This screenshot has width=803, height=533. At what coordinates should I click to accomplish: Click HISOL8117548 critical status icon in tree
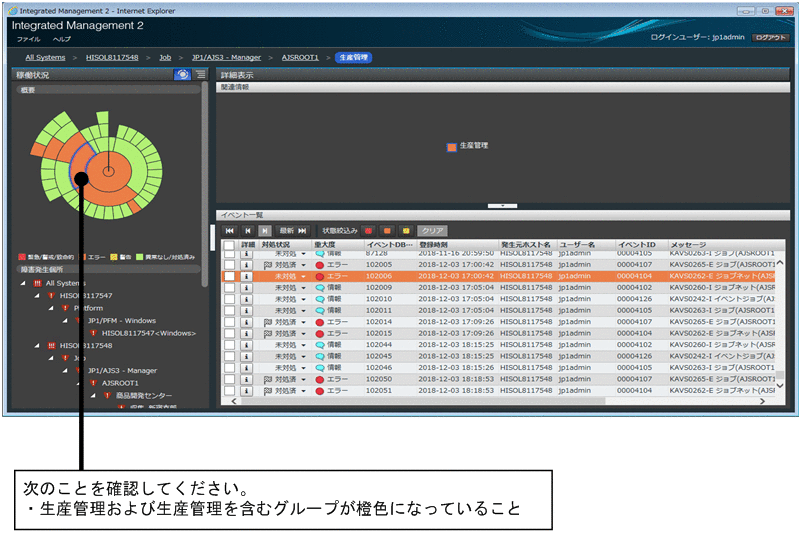pos(51,346)
